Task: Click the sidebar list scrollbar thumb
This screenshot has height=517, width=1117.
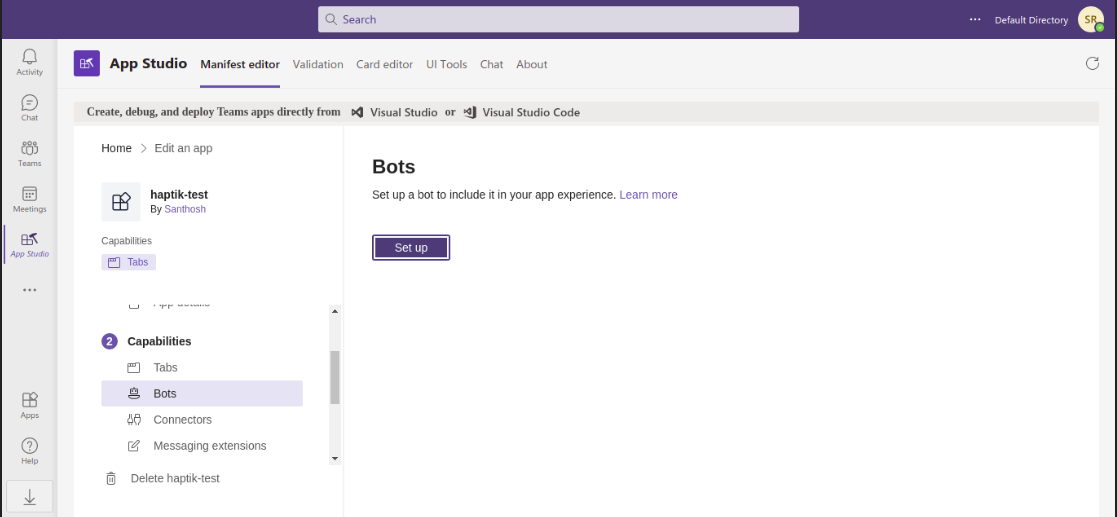Action: click(335, 377)
